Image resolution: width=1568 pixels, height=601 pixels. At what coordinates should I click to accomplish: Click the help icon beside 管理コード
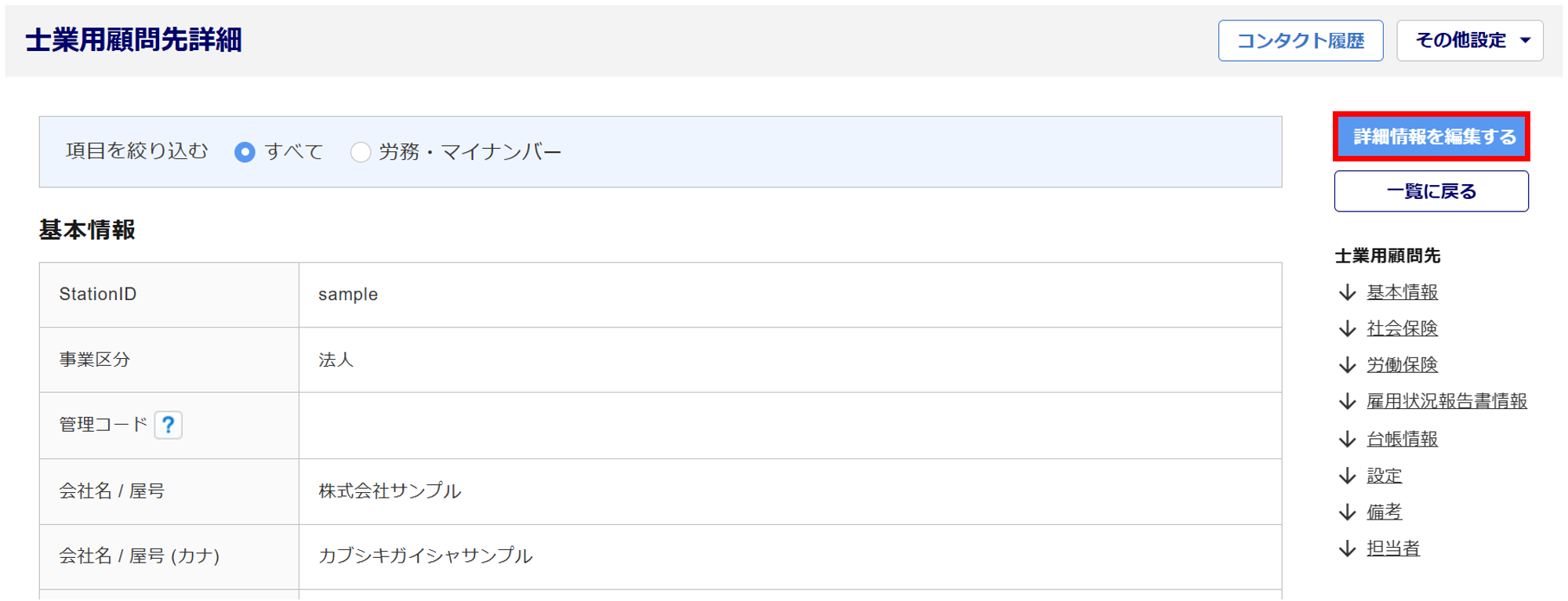(x=169, y=425)
